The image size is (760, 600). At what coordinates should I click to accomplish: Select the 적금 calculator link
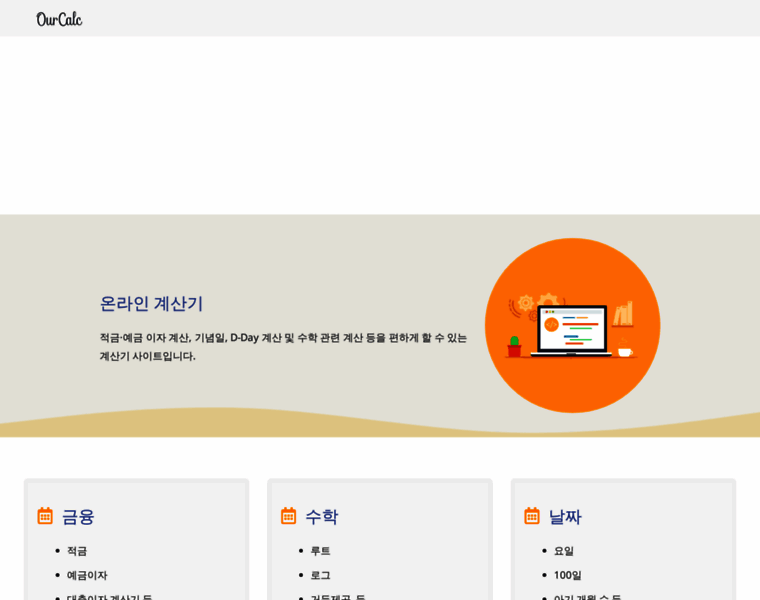pyautogui.click(x=77, y=551)
